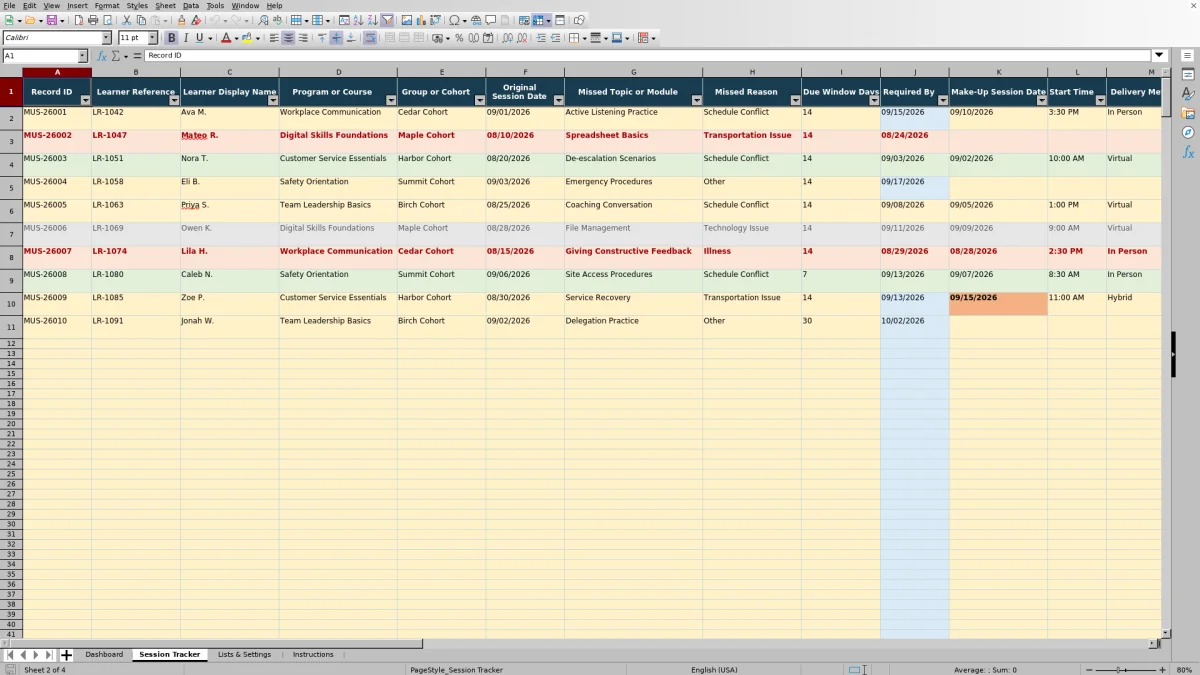1200x675 pixels.
Task: Insert a chart
Action: (421, 20)
